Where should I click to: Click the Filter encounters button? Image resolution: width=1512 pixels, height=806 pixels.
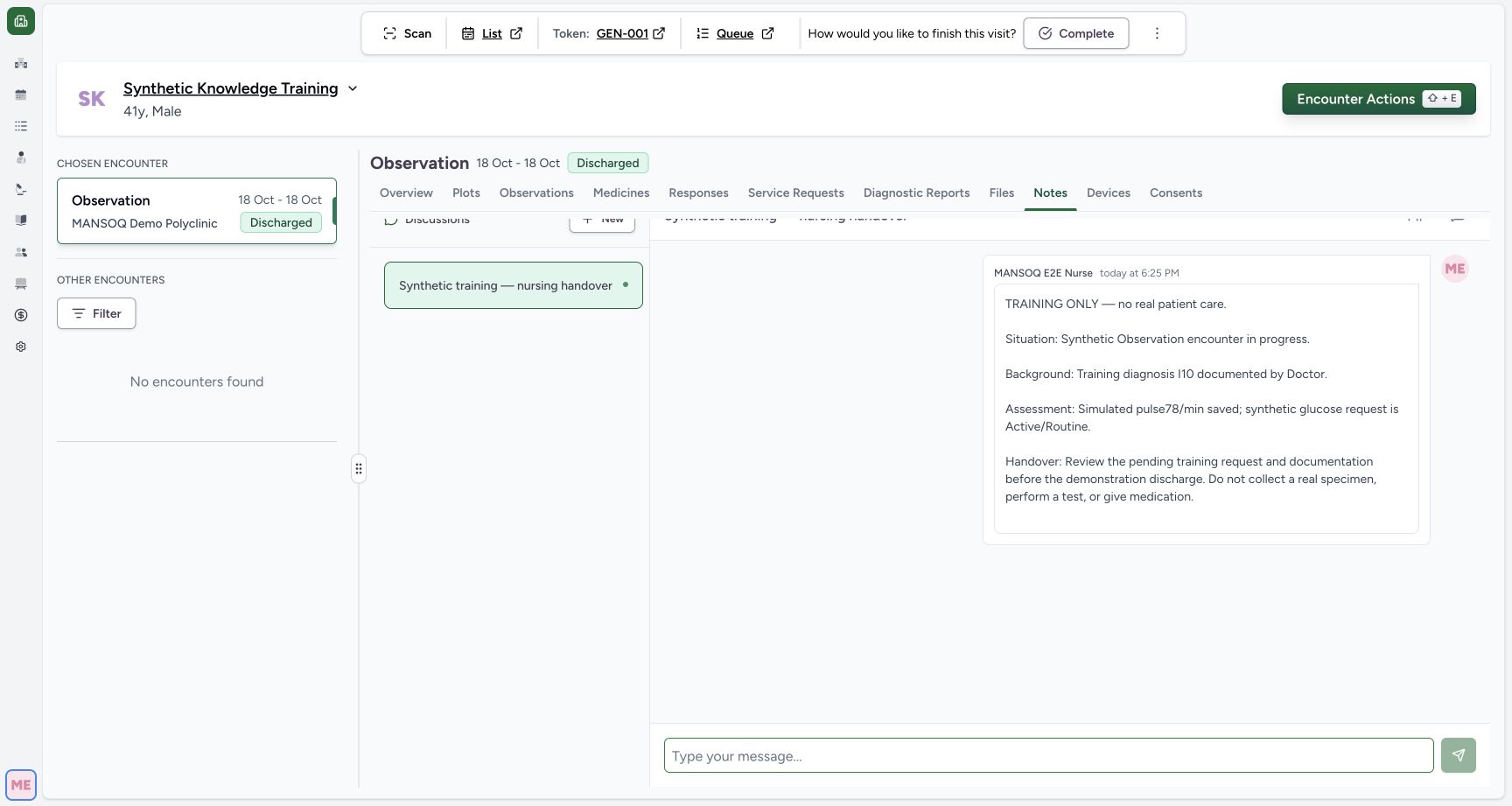click(x=96, y=313)
